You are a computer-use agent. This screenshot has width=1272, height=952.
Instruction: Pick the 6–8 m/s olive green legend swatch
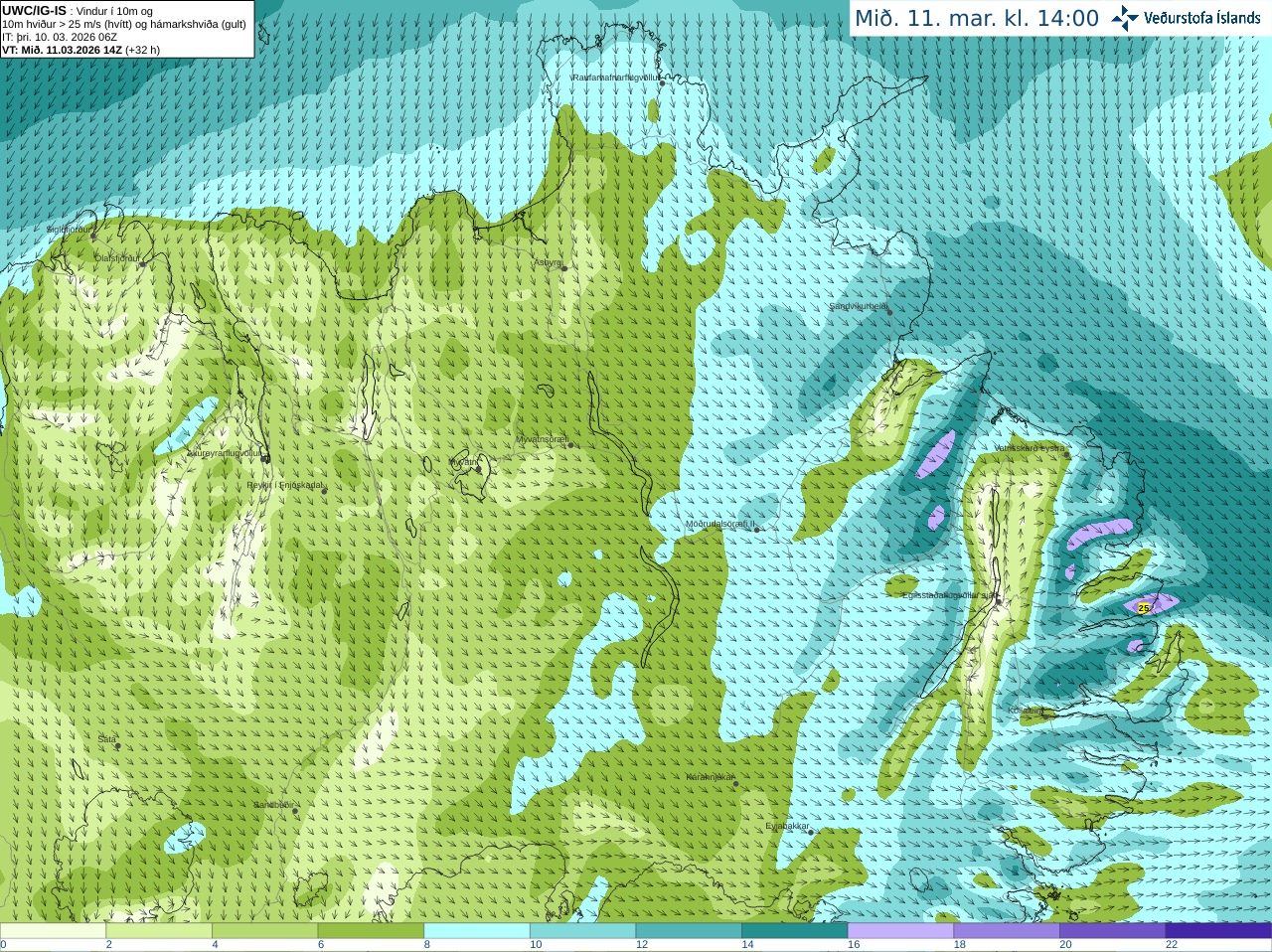pyautogui.click(x=371, y=931)
